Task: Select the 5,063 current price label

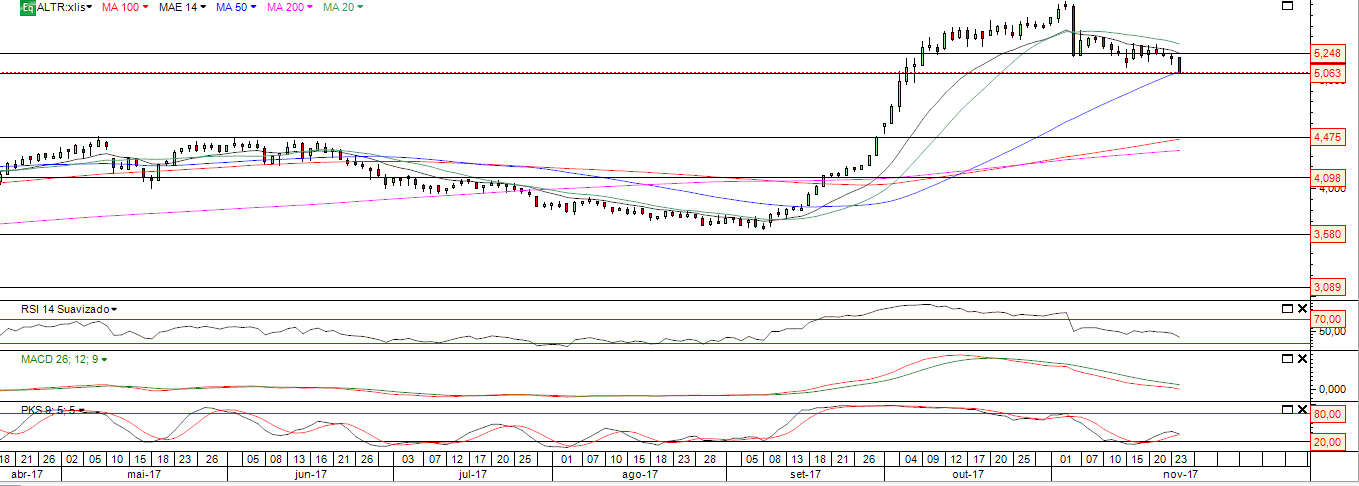Action: [1328, 73]
